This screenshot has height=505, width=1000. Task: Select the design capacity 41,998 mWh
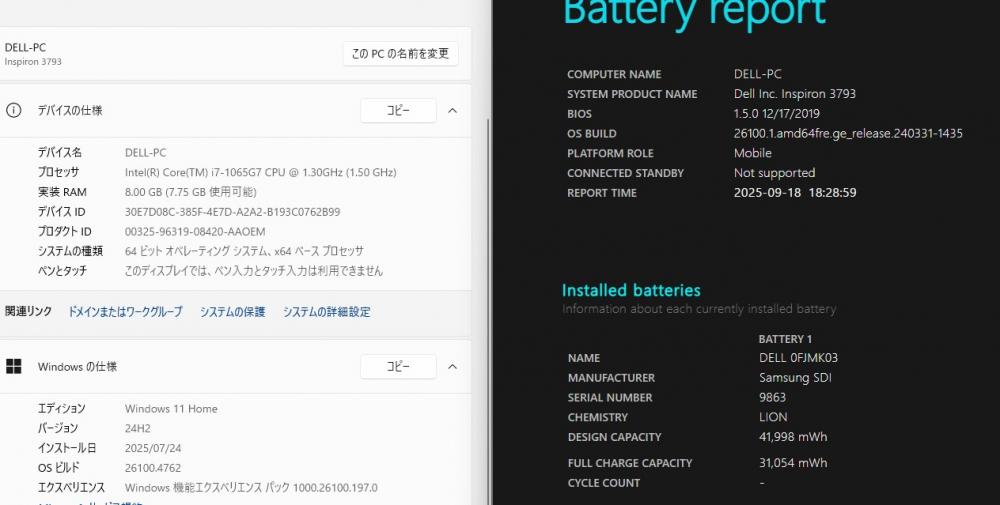pos(793,437)
